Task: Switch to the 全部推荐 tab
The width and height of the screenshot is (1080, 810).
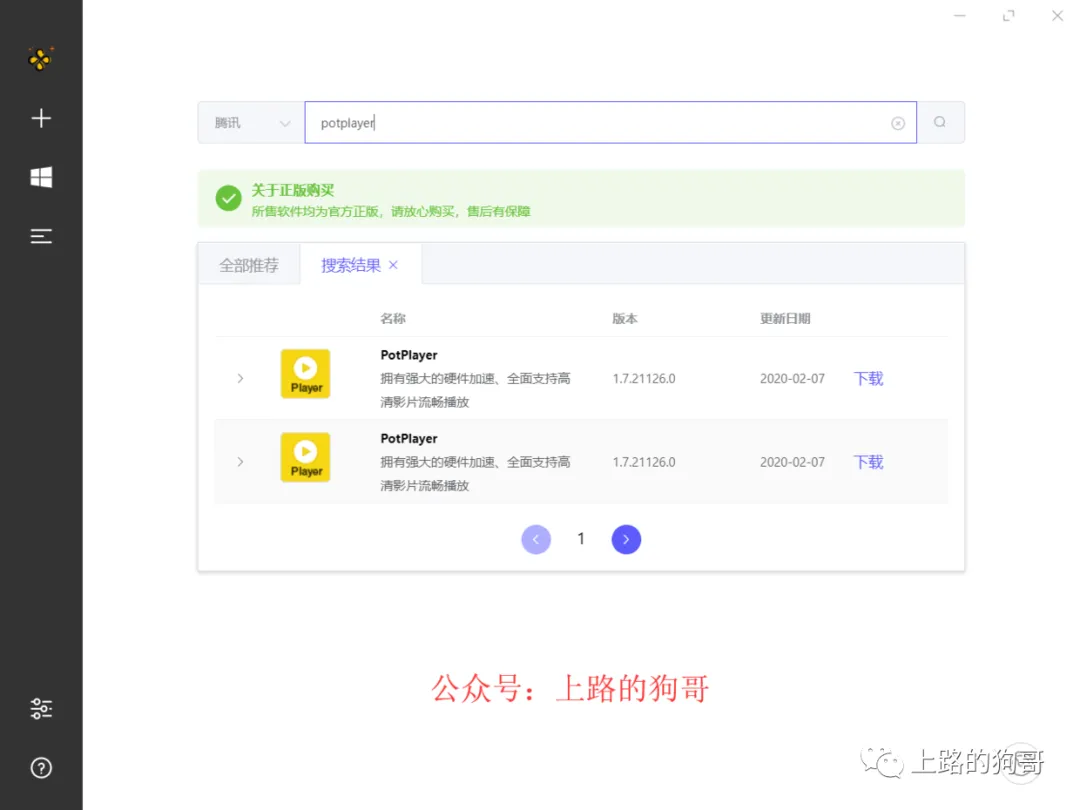Action: pyautogui.click(x=249, y=265)
